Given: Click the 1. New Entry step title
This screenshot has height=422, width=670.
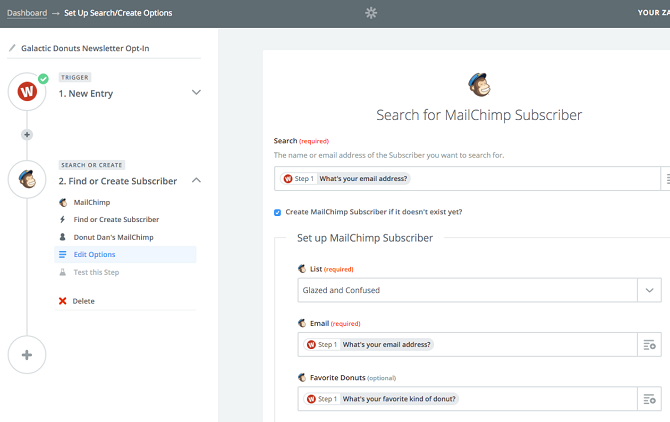Looking at the screenshot, I should [x=86, y=94].
